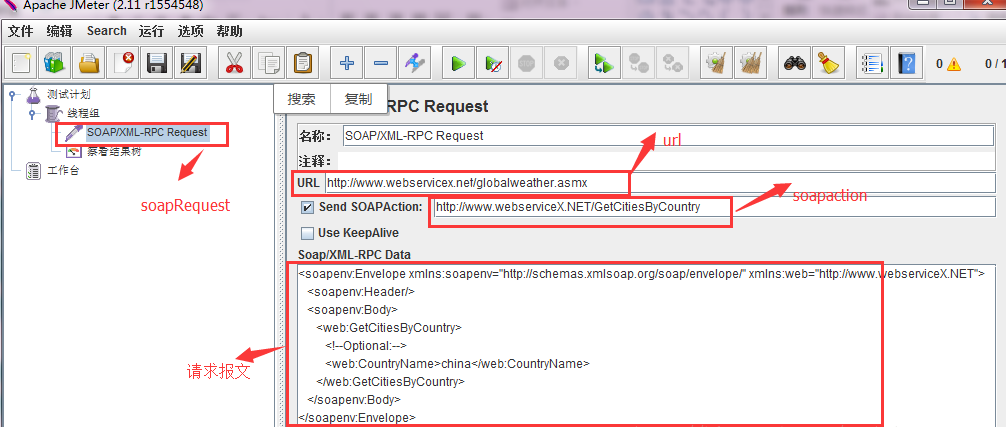
Task: Open the 运行 menu
Action: click(151, 31)
